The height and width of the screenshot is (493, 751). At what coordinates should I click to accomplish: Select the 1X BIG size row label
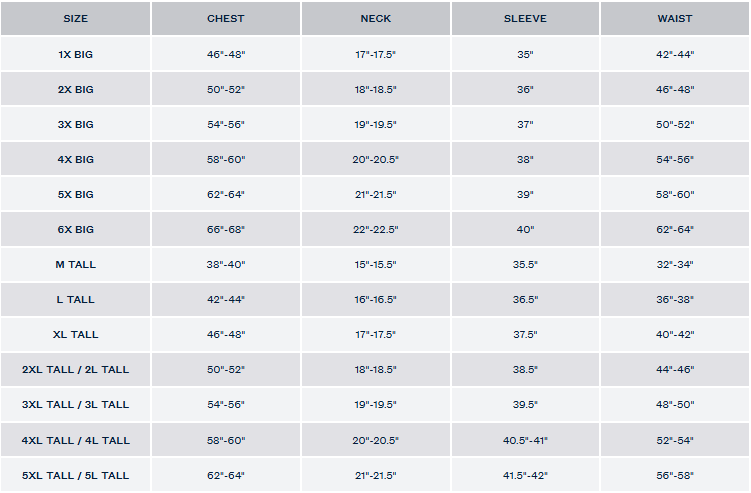[x=75, y=55]
